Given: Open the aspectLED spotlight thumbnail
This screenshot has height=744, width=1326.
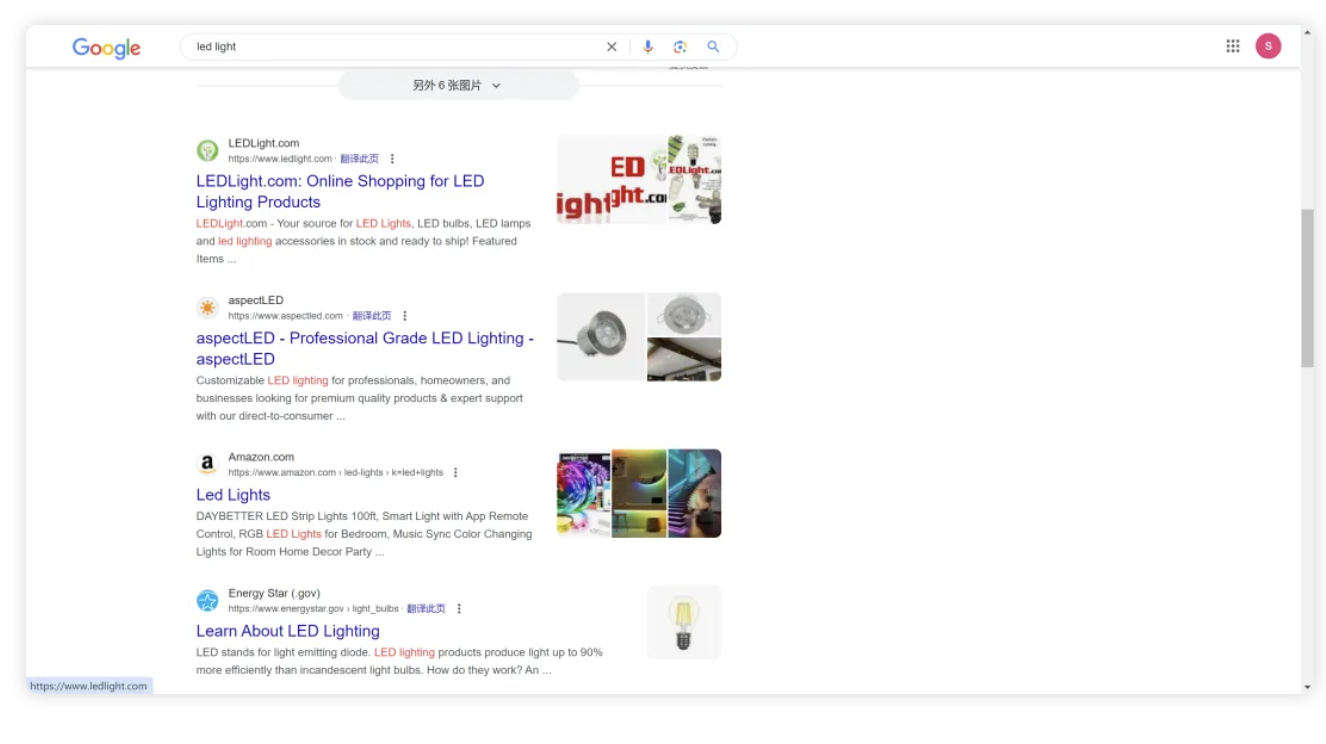Looking at the screenshot, I should pyautogui.click(x=601, y=337).
